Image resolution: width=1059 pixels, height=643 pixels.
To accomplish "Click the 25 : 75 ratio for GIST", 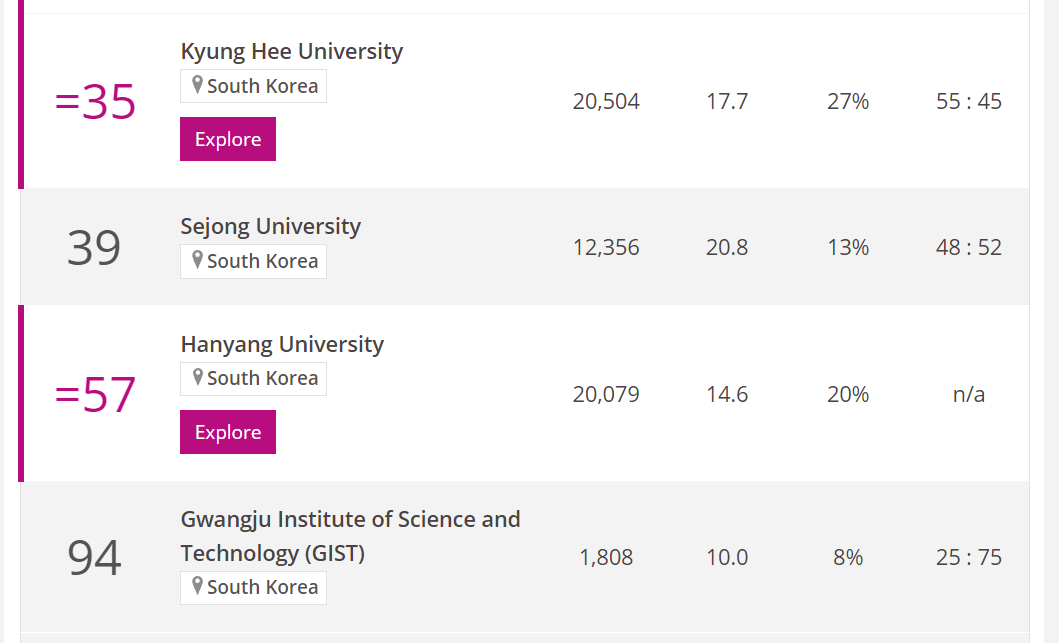I will 968,557.
